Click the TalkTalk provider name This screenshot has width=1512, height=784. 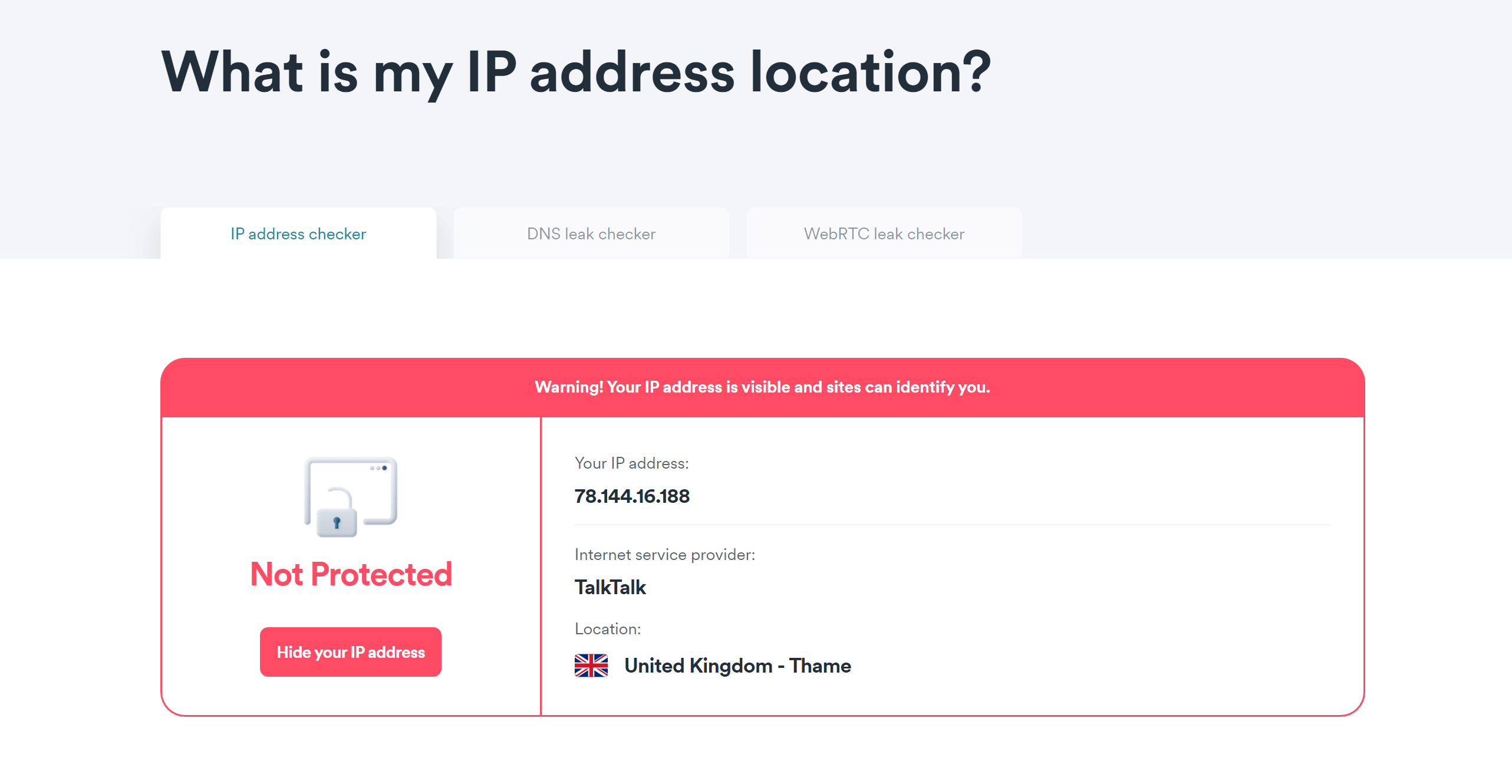(610, 587)
